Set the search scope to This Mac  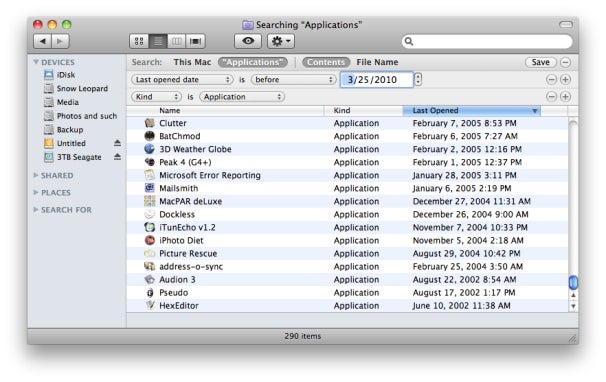click(192, 62)
